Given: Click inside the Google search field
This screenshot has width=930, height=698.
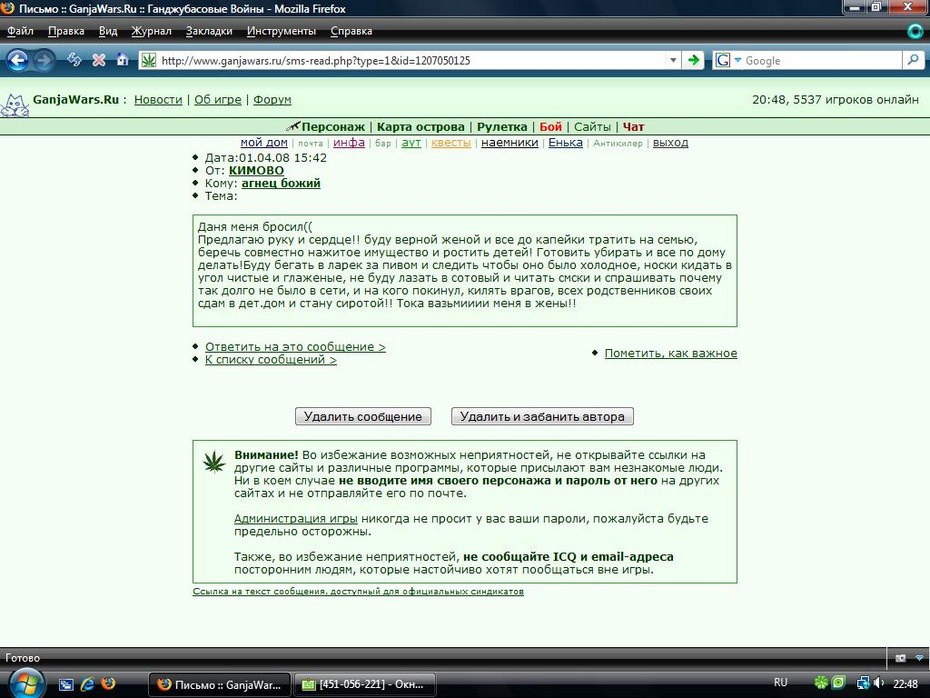Looking at the screenshot, I should click(821, 60).
